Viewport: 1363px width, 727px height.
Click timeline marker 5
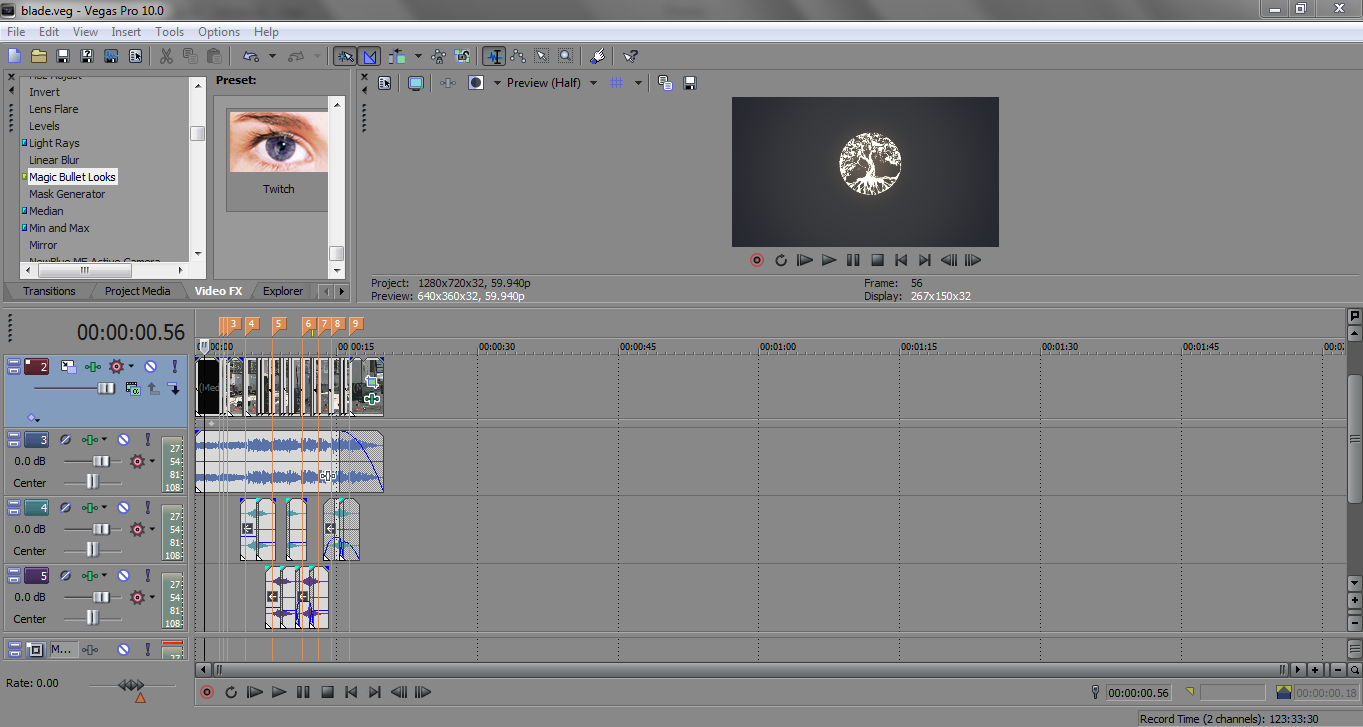pyautogui.click(x=279, y=324)
